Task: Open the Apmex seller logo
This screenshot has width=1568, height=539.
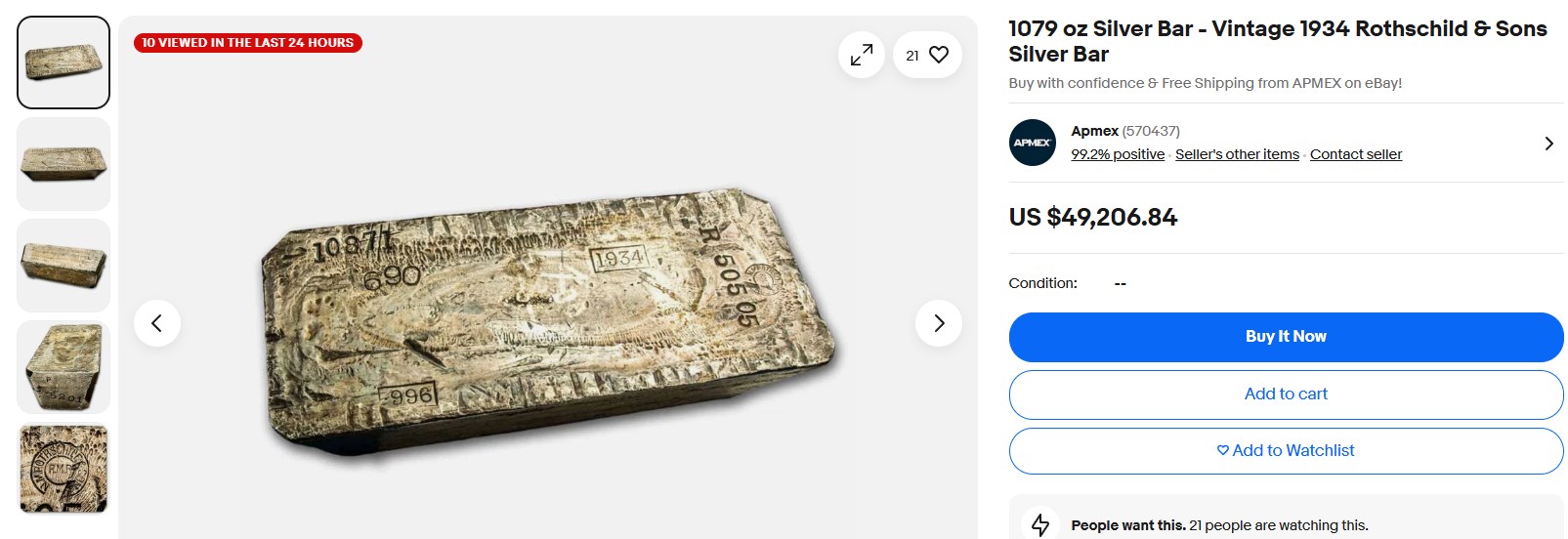Action: [1033, 143]
